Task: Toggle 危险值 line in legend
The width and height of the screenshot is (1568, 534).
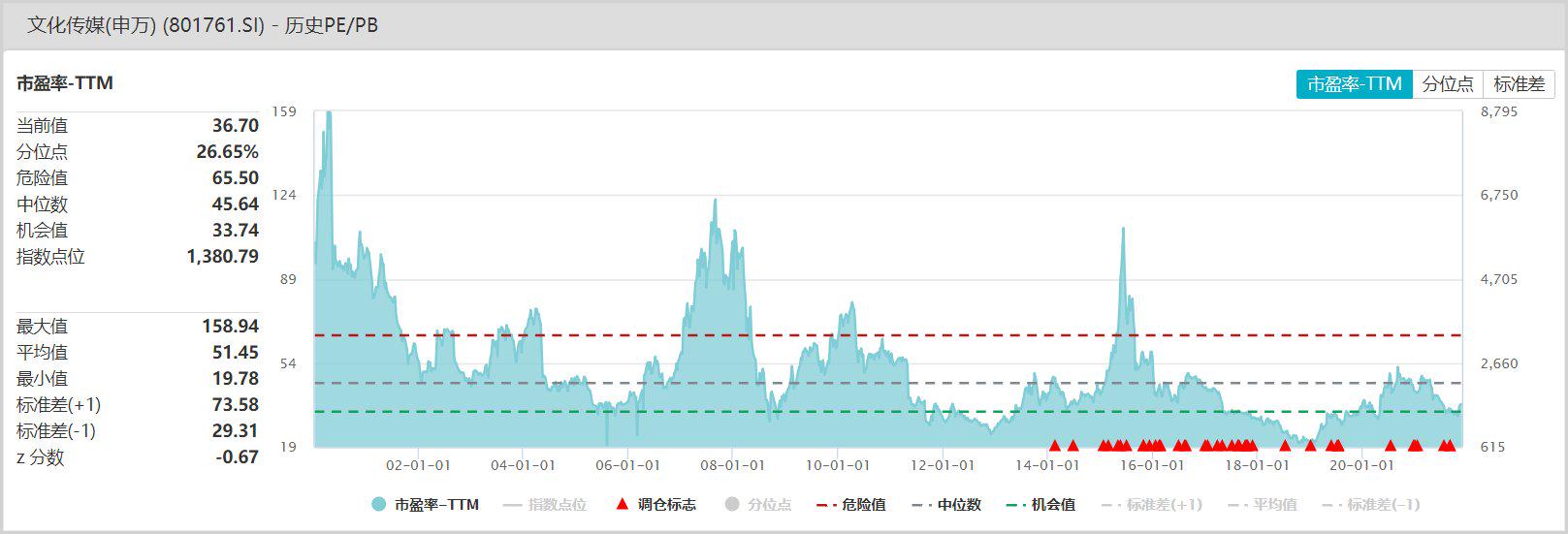Action: [851, 505]
